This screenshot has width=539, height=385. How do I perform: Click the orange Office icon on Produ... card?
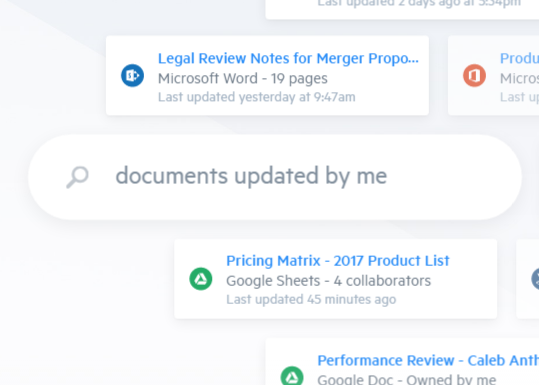[x=474, y=75]
